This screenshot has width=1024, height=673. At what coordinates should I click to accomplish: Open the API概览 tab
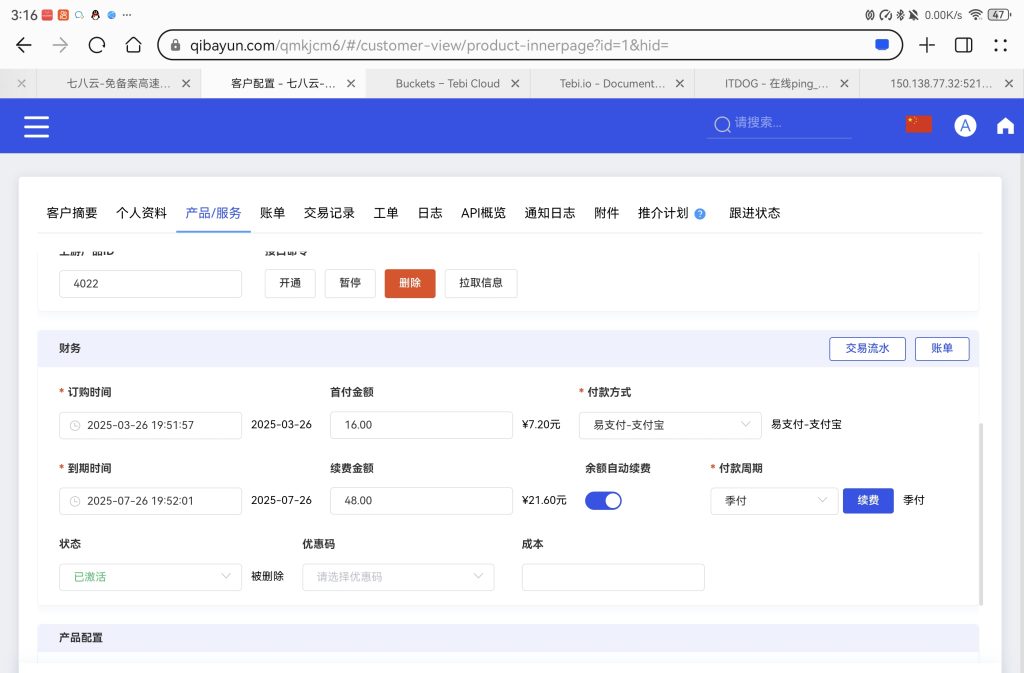483,213
